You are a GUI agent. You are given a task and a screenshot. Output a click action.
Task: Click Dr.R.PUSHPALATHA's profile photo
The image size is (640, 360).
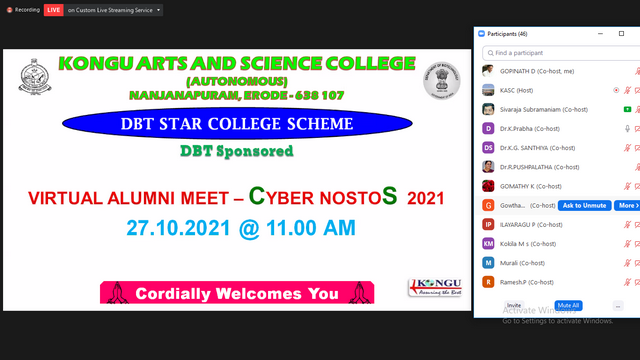488,167
